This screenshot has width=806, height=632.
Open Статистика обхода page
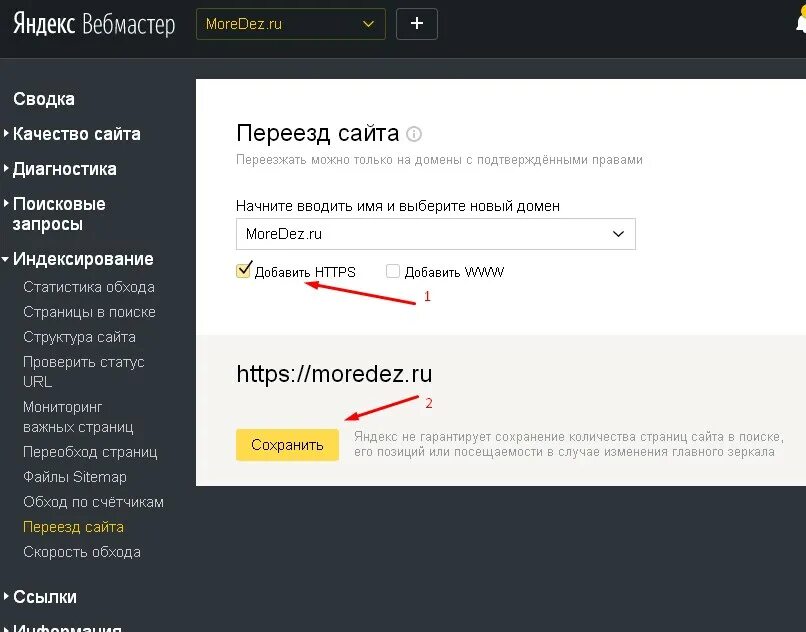tap(89, 287)
